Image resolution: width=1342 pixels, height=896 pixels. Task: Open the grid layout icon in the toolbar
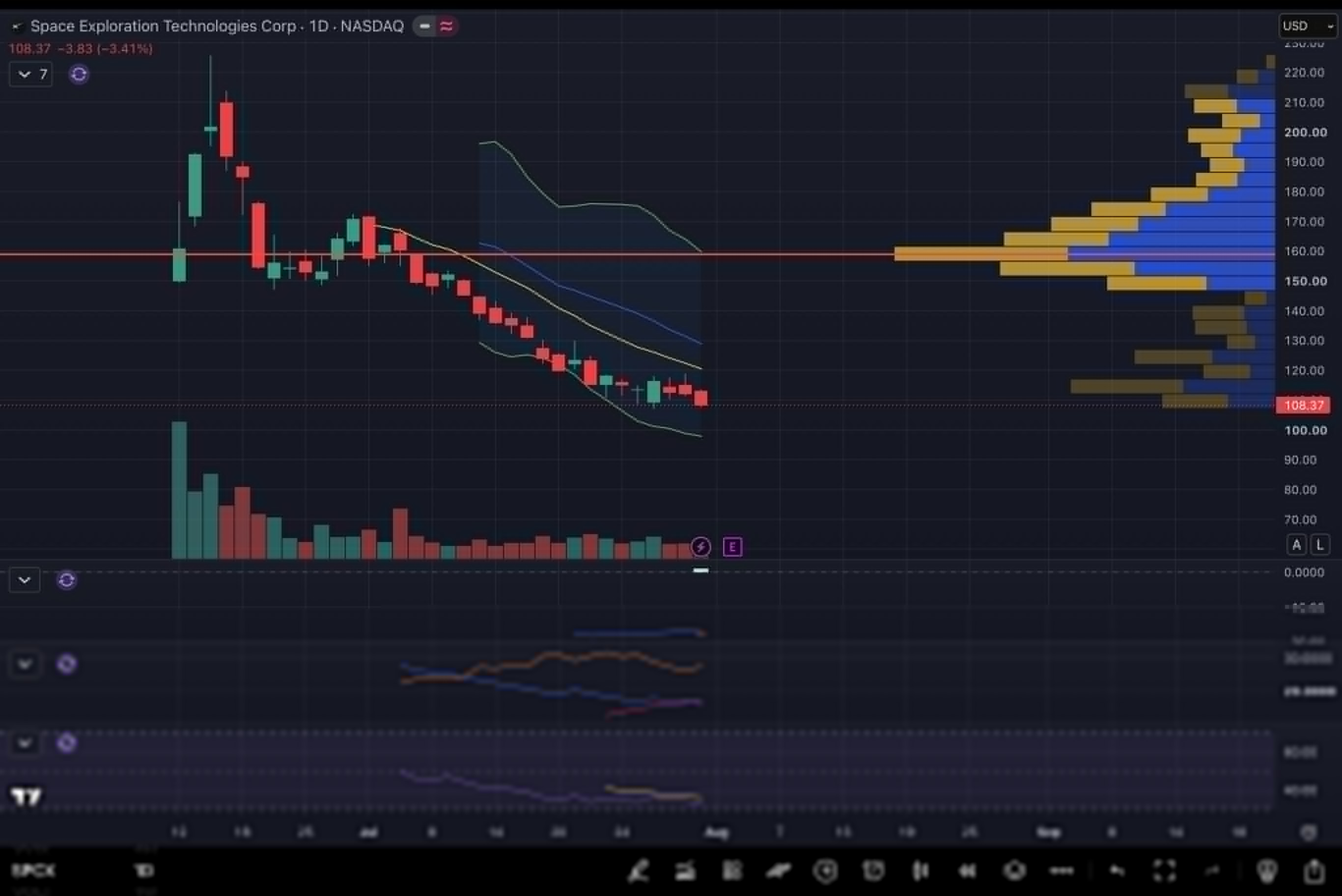pyautogui.click(x=732, y=871)
